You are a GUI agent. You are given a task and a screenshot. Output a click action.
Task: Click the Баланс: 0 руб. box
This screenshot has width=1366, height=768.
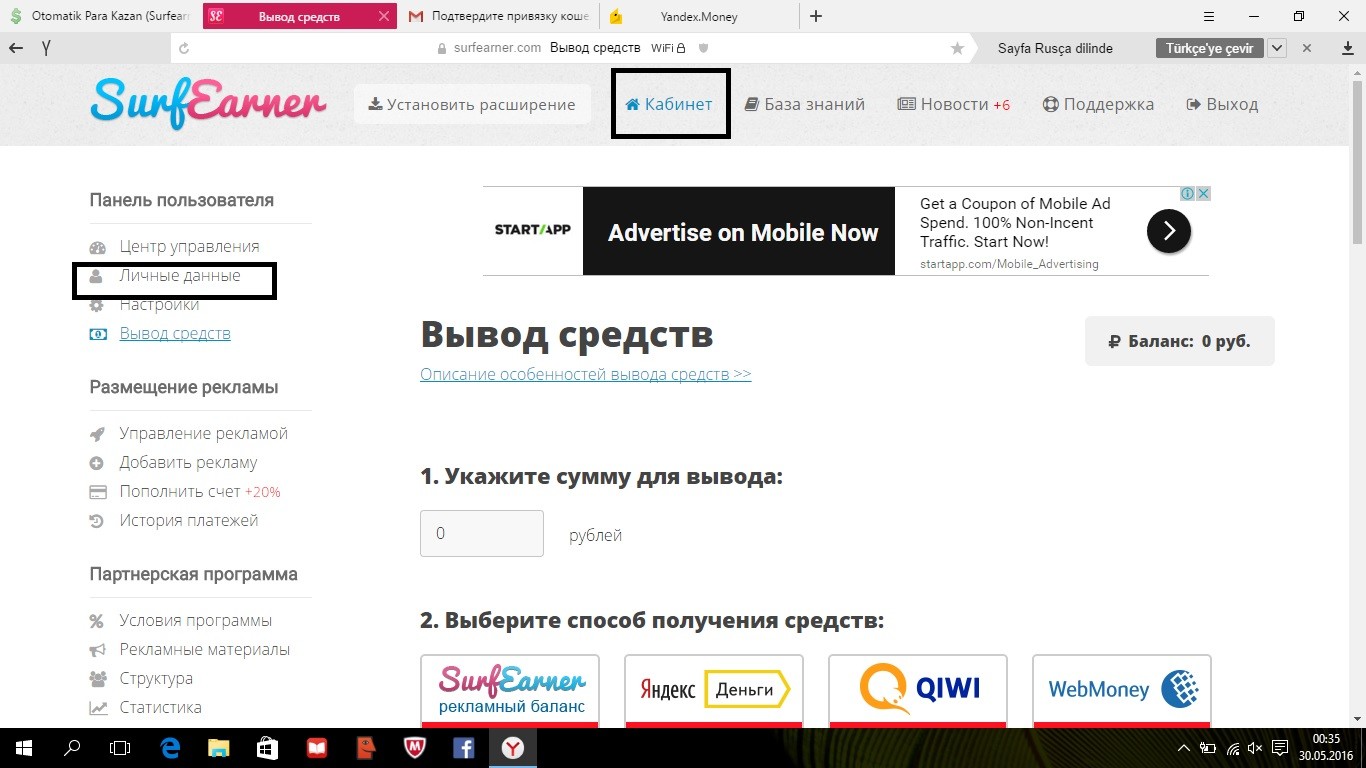tap(1180, 341)
